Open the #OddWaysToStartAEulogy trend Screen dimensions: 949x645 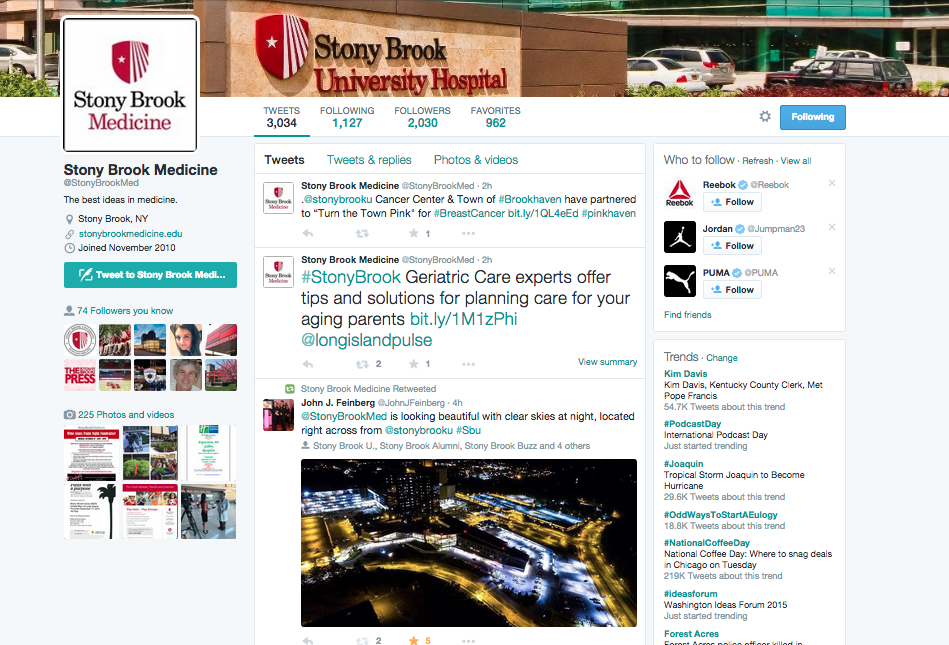tap(720, 515)
